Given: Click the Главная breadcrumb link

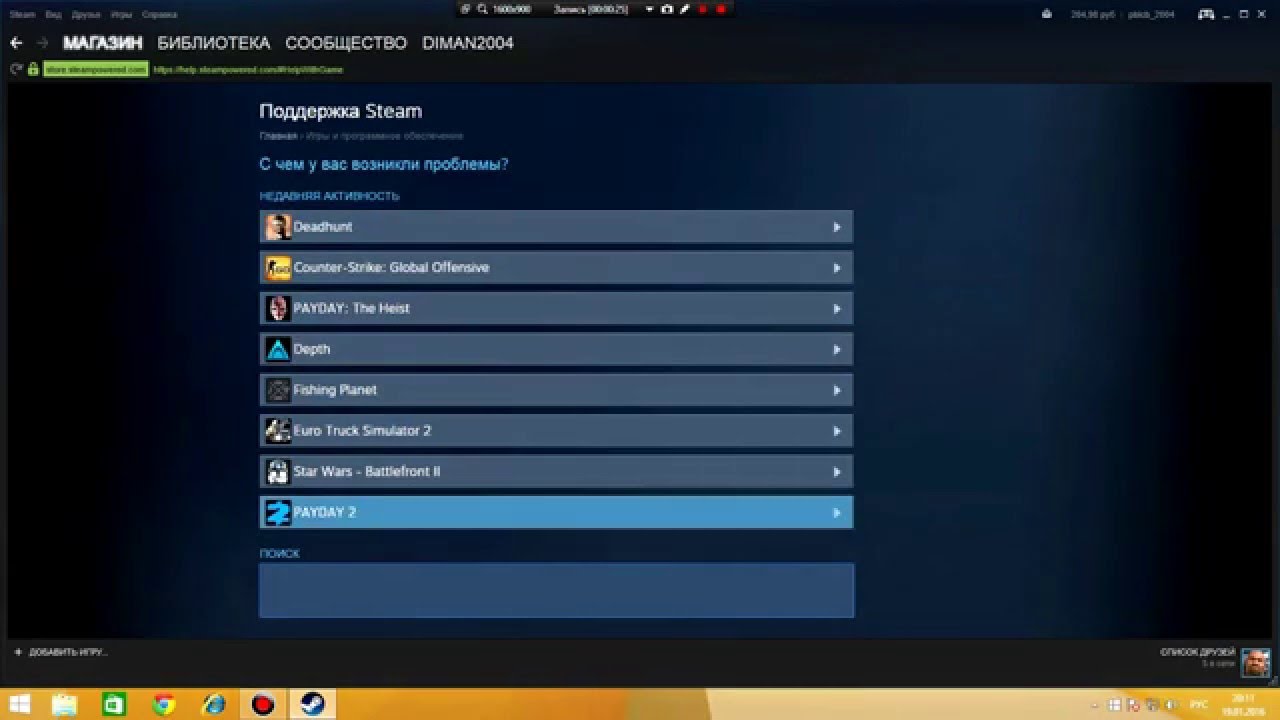Looking at the screenshot, I should click(x=278, y=136).
